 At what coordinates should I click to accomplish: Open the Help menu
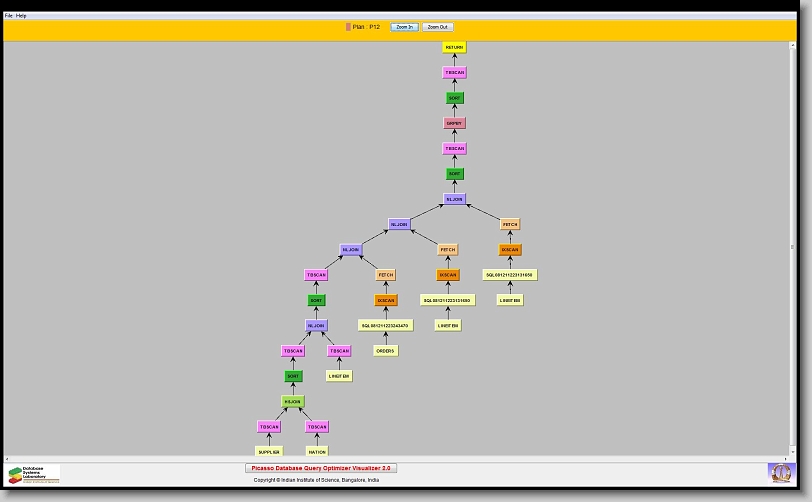pos(22,16)
